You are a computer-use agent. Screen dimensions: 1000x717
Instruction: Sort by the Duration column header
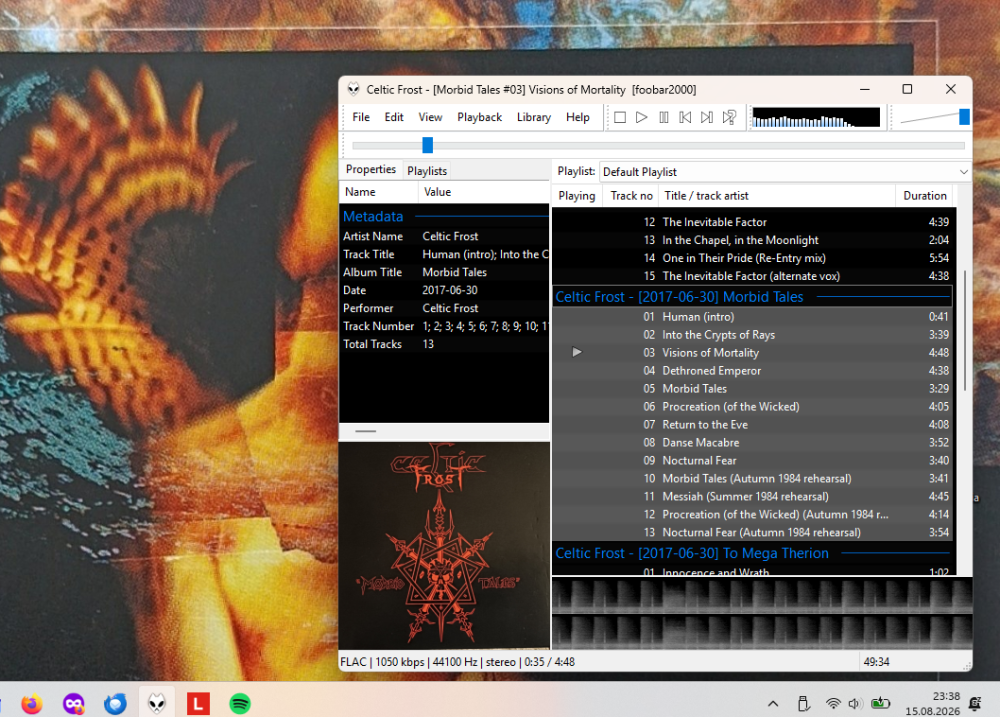(925, 196)
